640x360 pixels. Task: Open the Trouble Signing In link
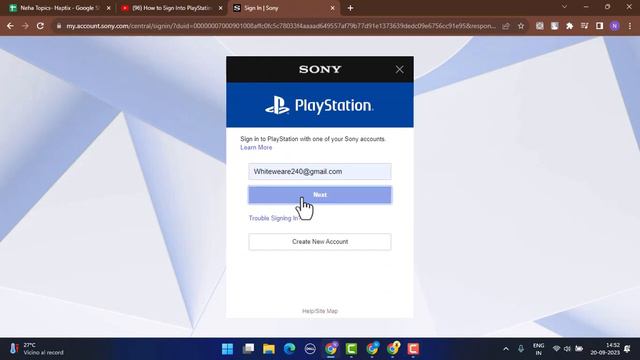pos(273,218)
